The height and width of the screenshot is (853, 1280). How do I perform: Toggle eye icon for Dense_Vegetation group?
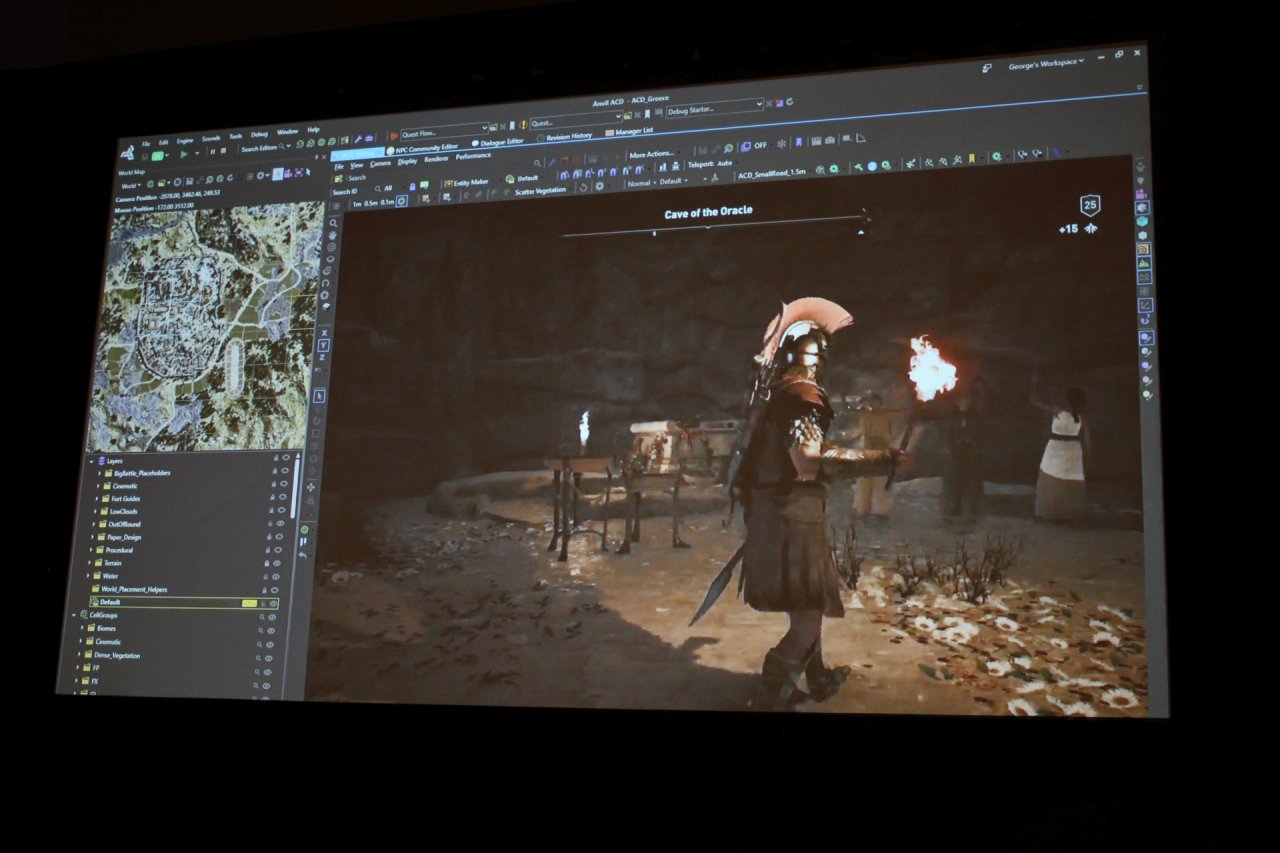268,658
